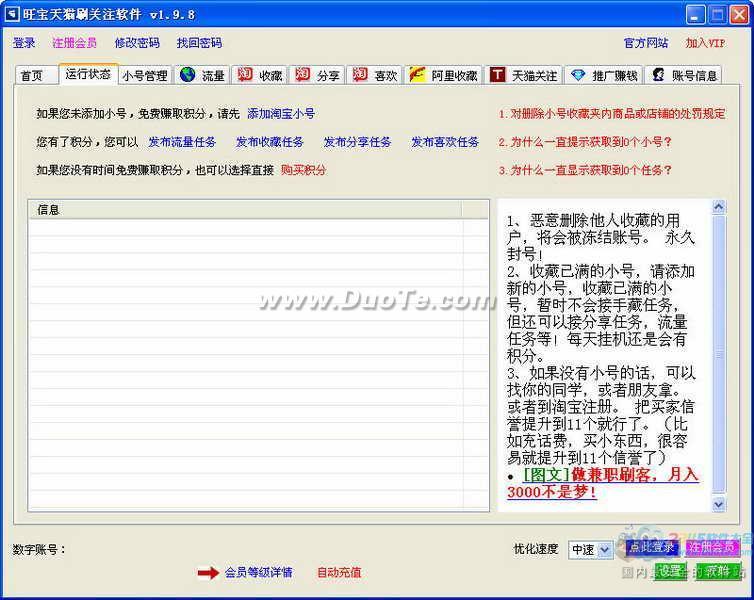Open the 账号信息 tab
This screenshot has width=754, height=600.
684,75
